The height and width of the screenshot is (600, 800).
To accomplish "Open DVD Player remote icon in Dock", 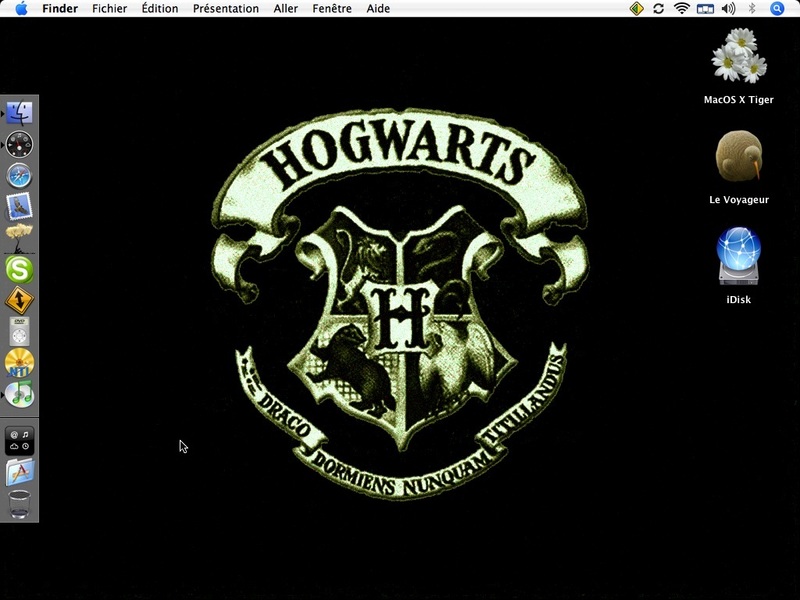I will tap(19, 332).
